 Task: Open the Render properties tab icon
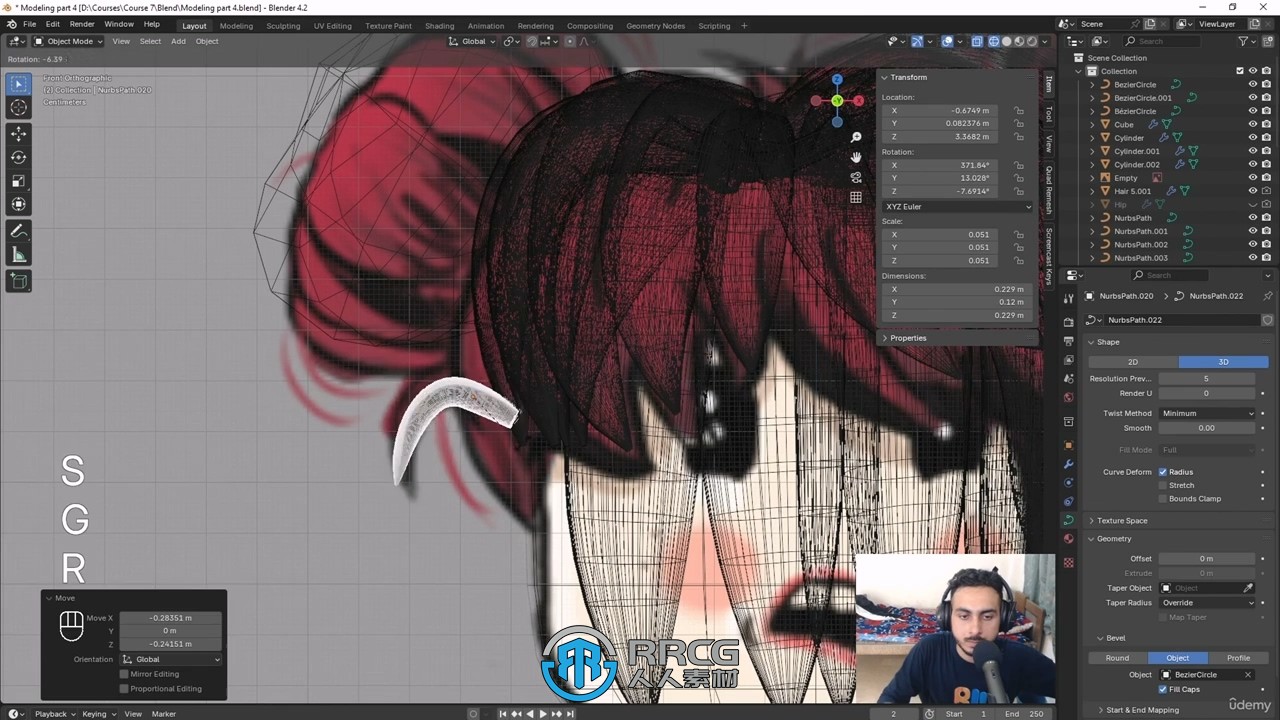coord(1068,322)
